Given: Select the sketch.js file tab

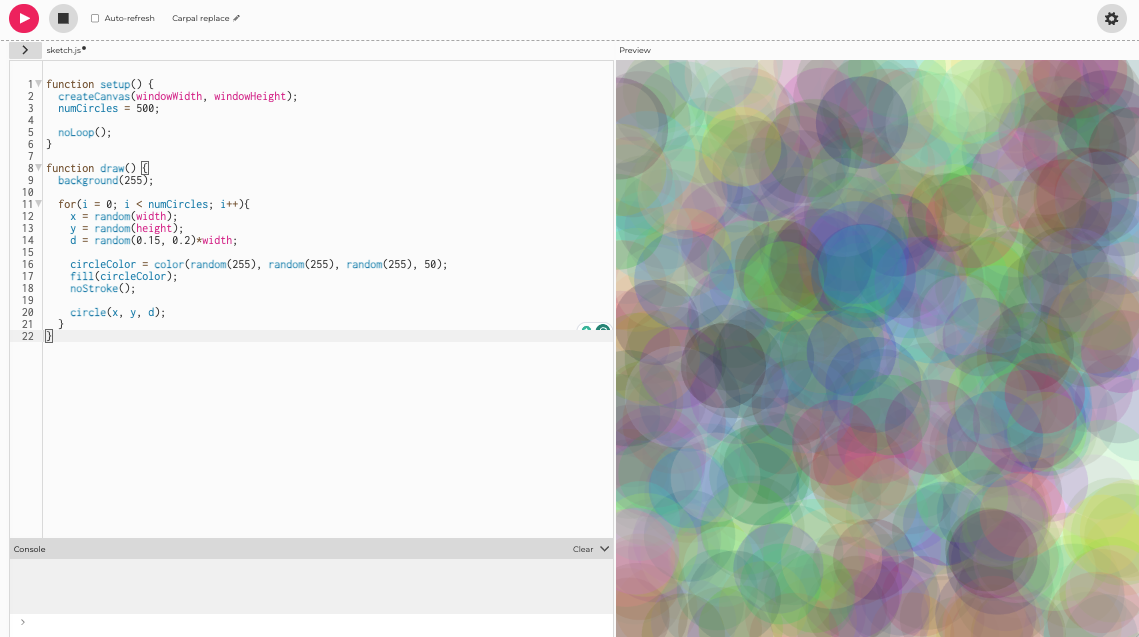Looking at the screenshot, I should (62, 48).
